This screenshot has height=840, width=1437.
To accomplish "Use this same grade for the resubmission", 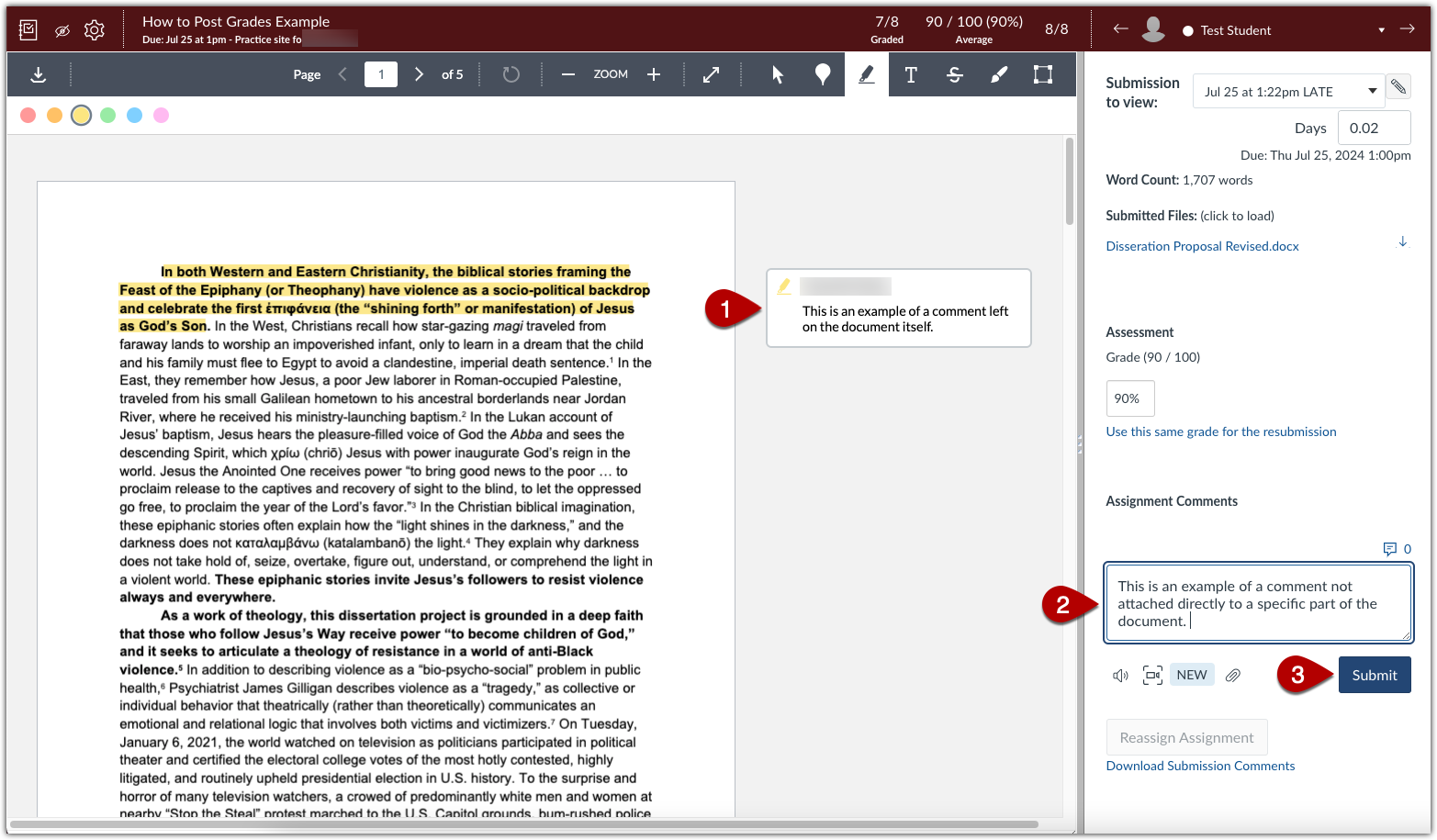I will tap(1221, 431).
